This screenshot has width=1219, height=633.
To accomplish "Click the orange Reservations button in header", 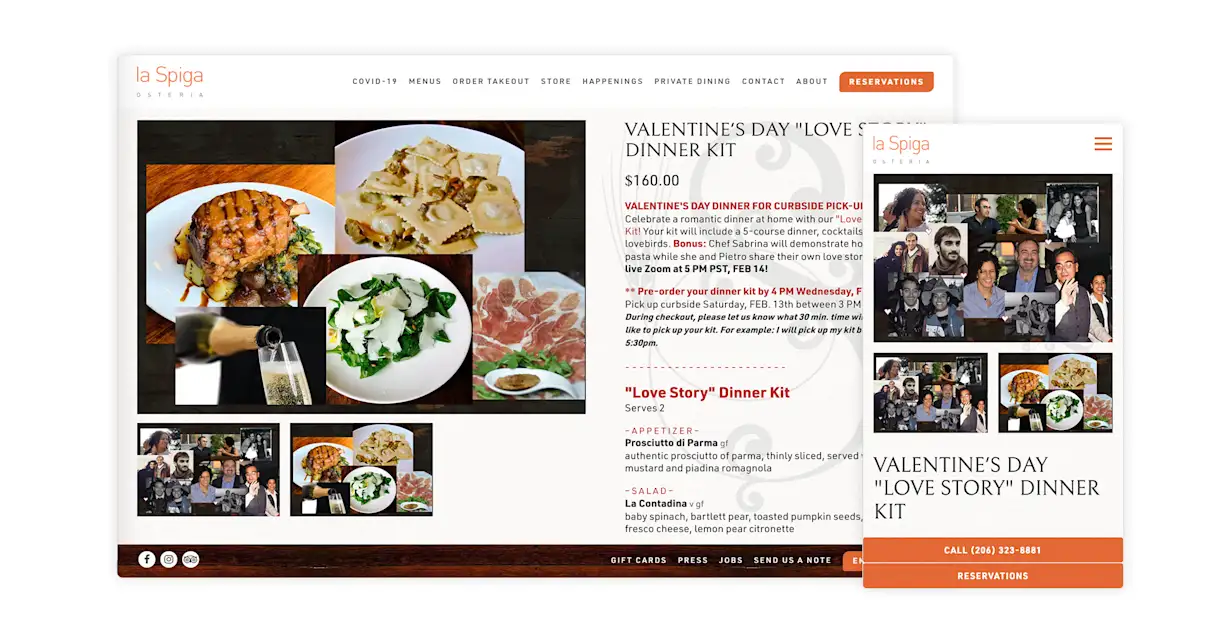I will click(886, 82).
